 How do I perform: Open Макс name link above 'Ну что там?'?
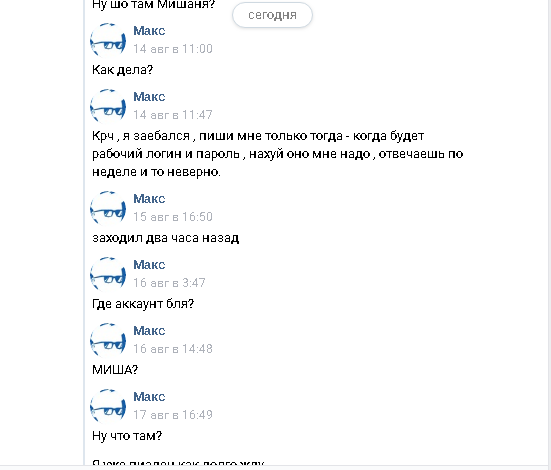click(x=149, y=397)
